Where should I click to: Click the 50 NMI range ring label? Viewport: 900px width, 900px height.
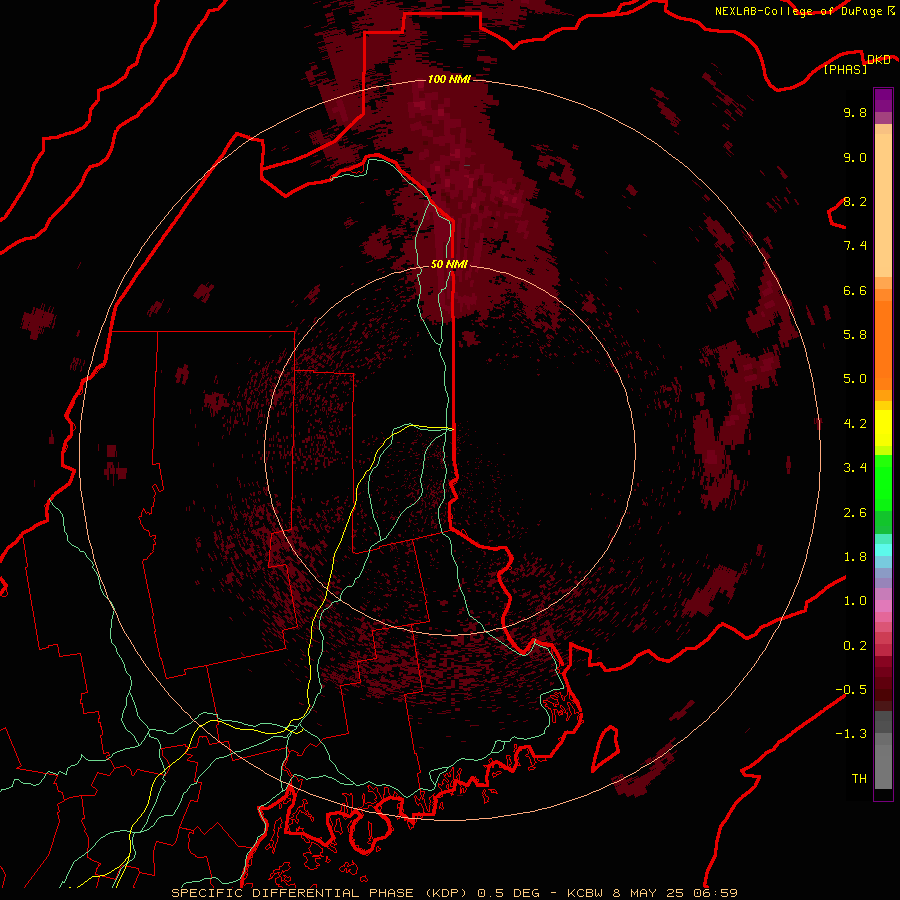click(x=449, y=264)
